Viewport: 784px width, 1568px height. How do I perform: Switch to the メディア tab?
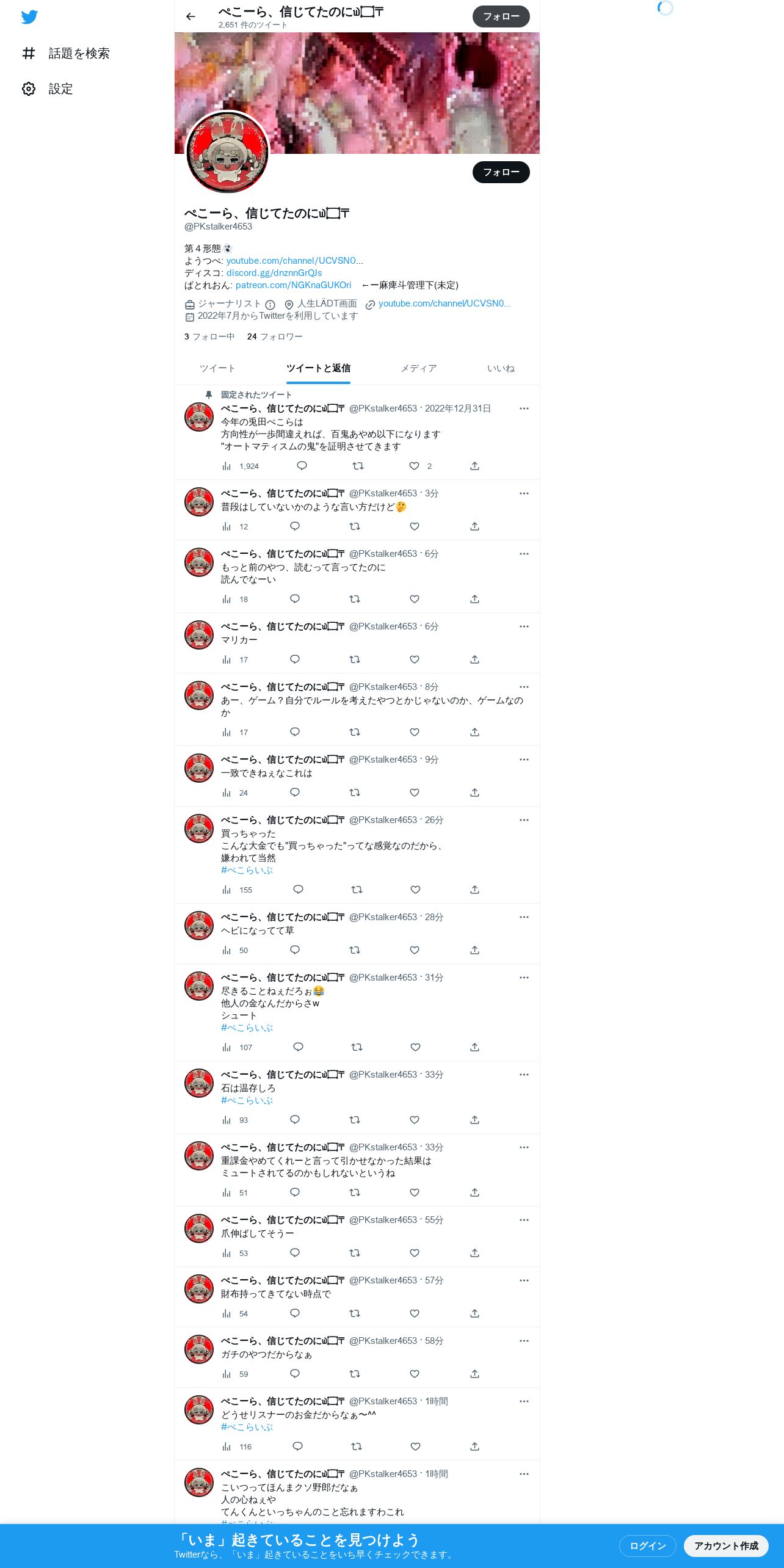(x=419, y=368)
